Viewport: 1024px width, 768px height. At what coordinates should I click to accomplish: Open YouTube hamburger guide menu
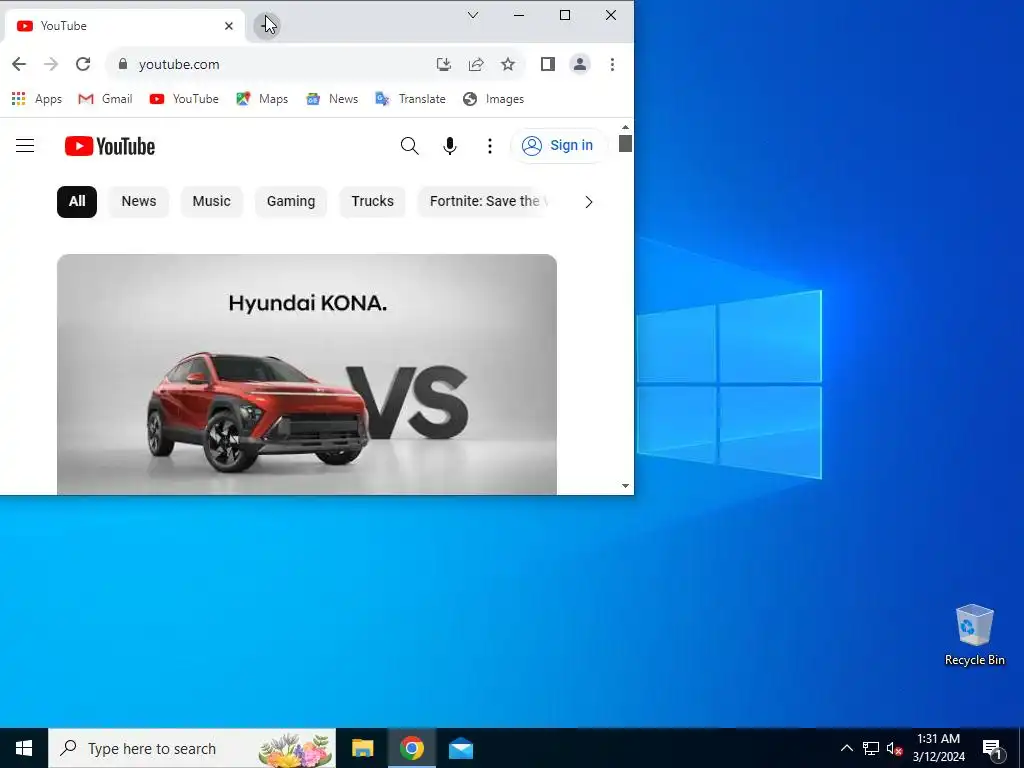coord(25,146)
